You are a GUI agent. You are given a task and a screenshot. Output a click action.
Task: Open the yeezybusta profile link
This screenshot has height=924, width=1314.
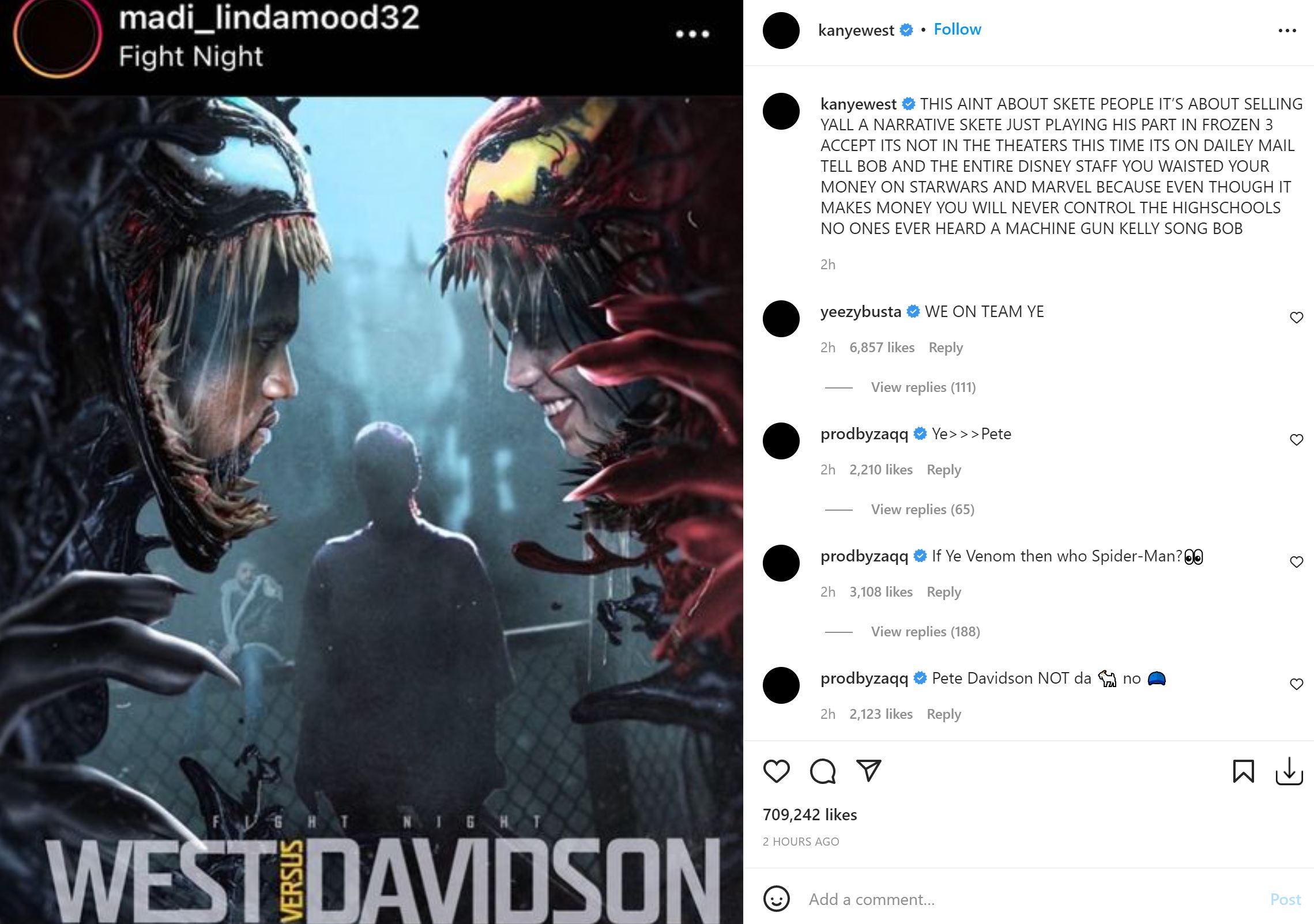[x=860, y=312]
